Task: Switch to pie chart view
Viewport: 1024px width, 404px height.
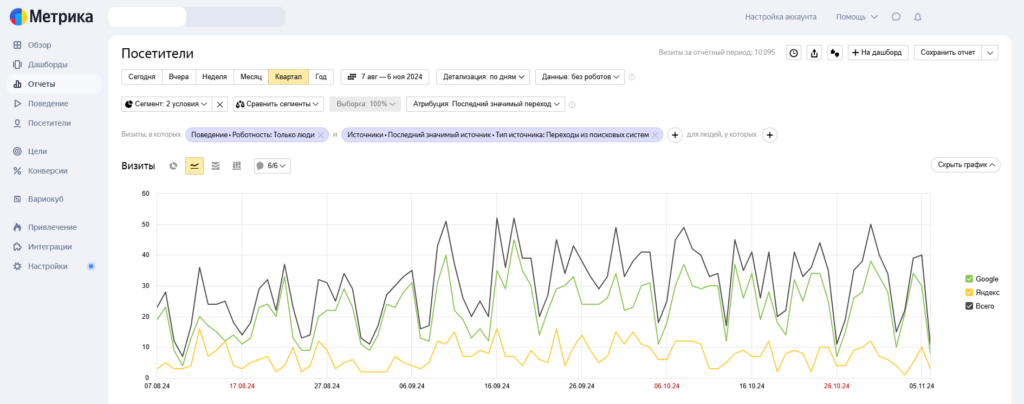Action: click(x=173, y=166)
